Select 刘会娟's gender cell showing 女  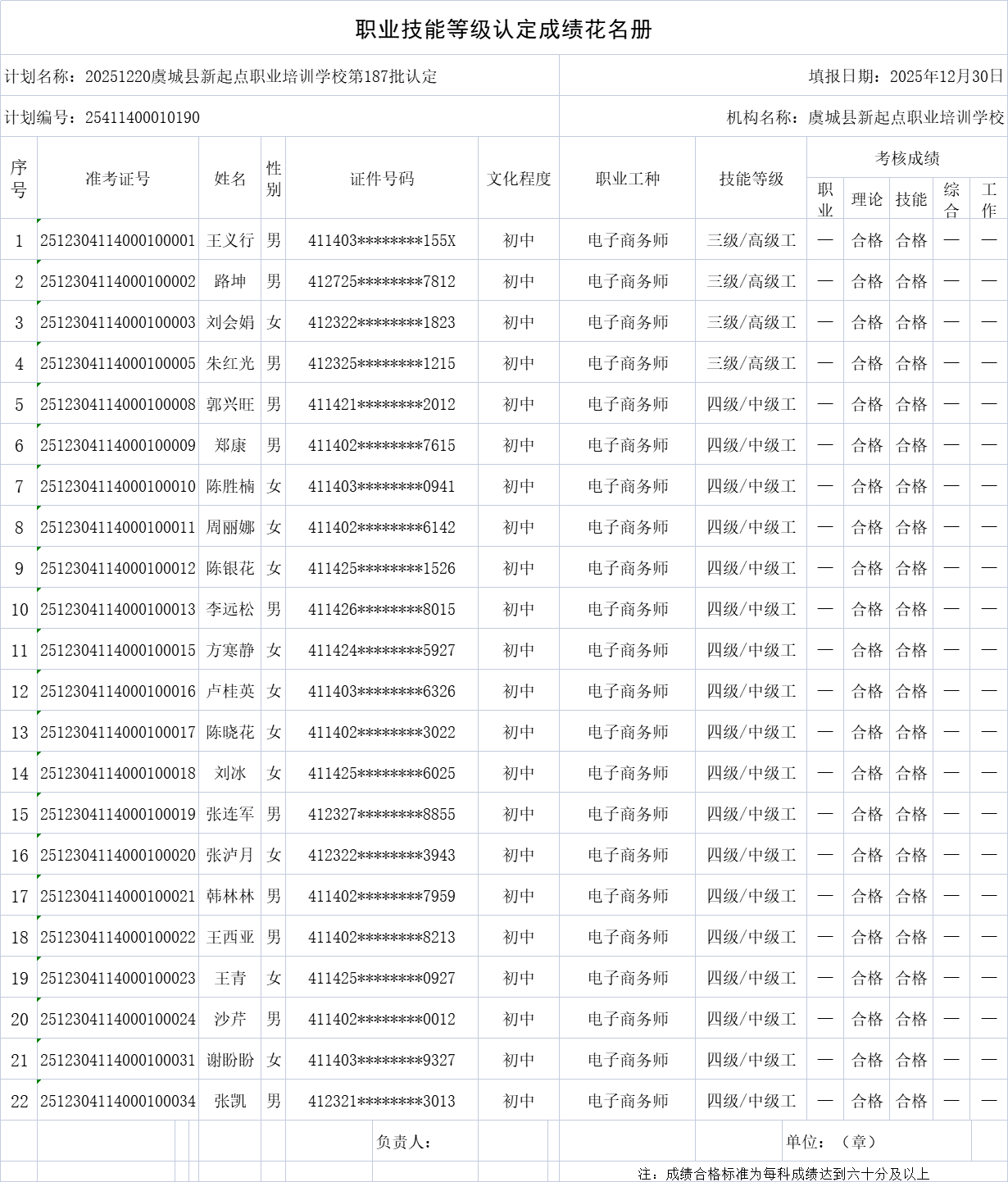(274, 321)
